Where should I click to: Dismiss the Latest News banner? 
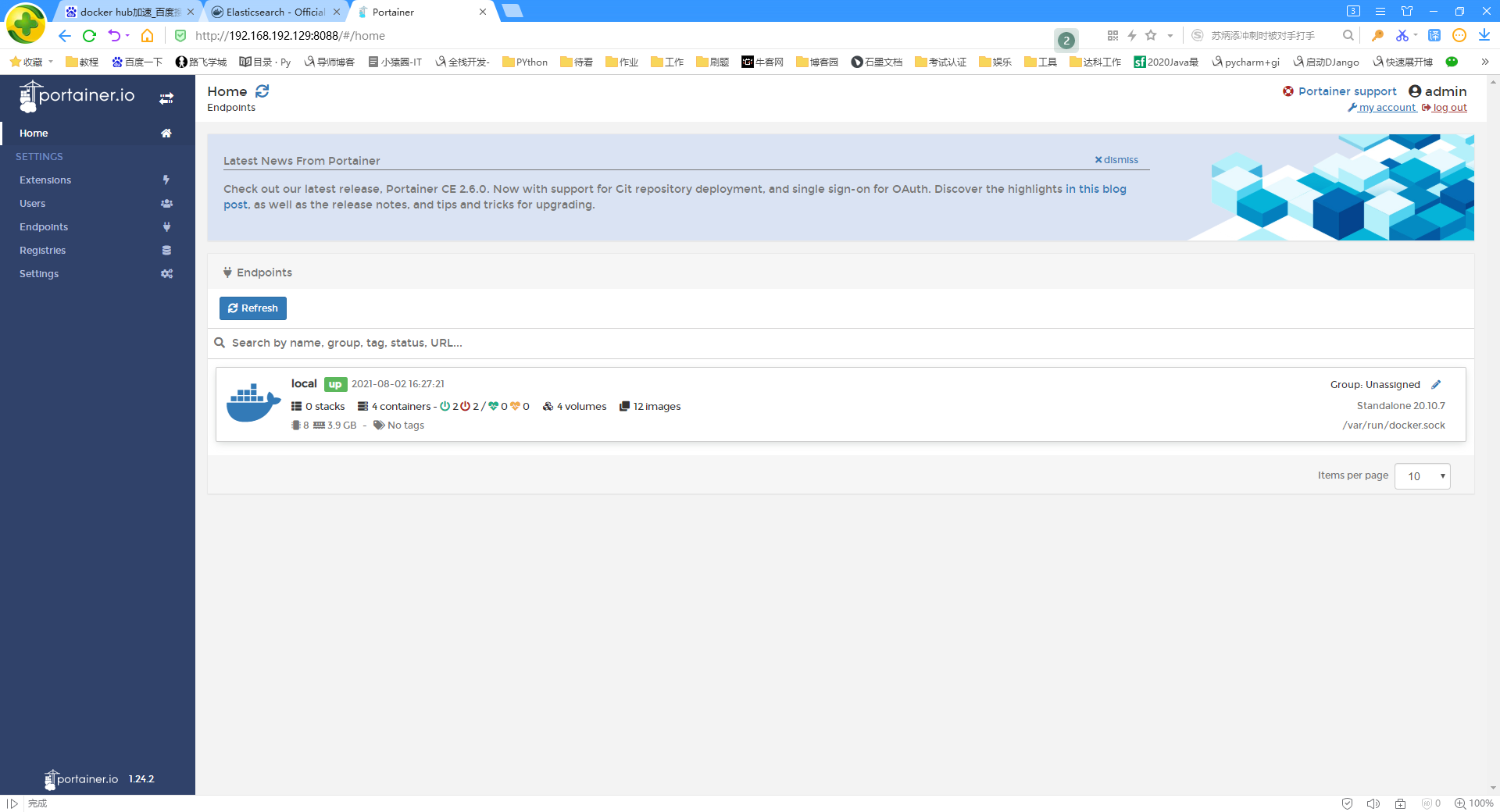(1116, 160)
